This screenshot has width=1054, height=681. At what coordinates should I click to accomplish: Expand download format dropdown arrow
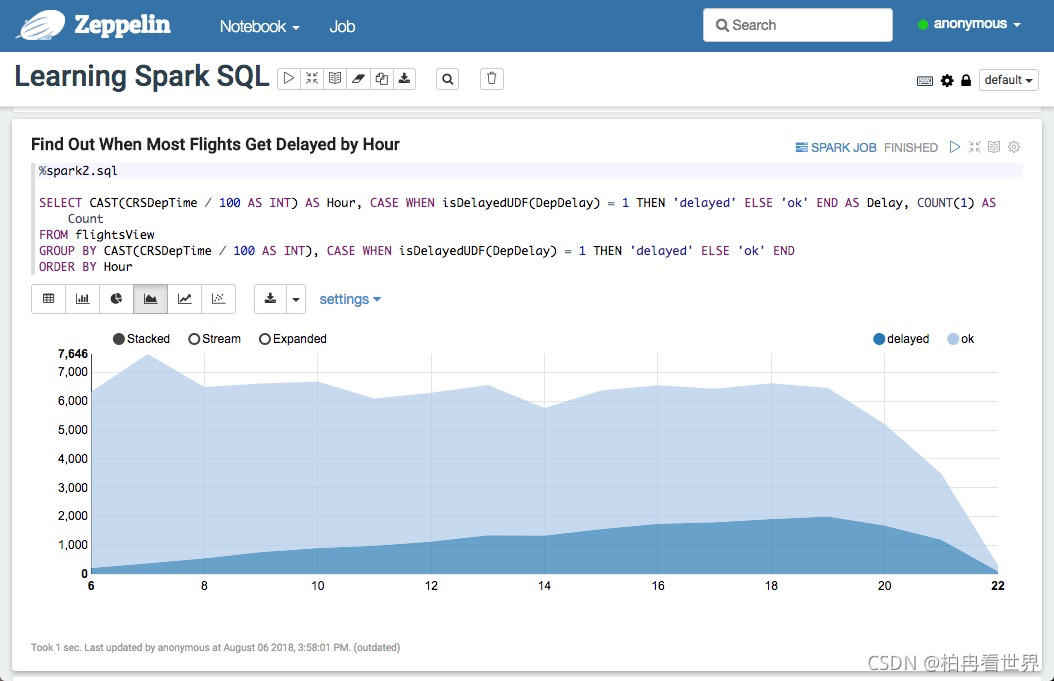pyautogui.click(x=296, y=298)
